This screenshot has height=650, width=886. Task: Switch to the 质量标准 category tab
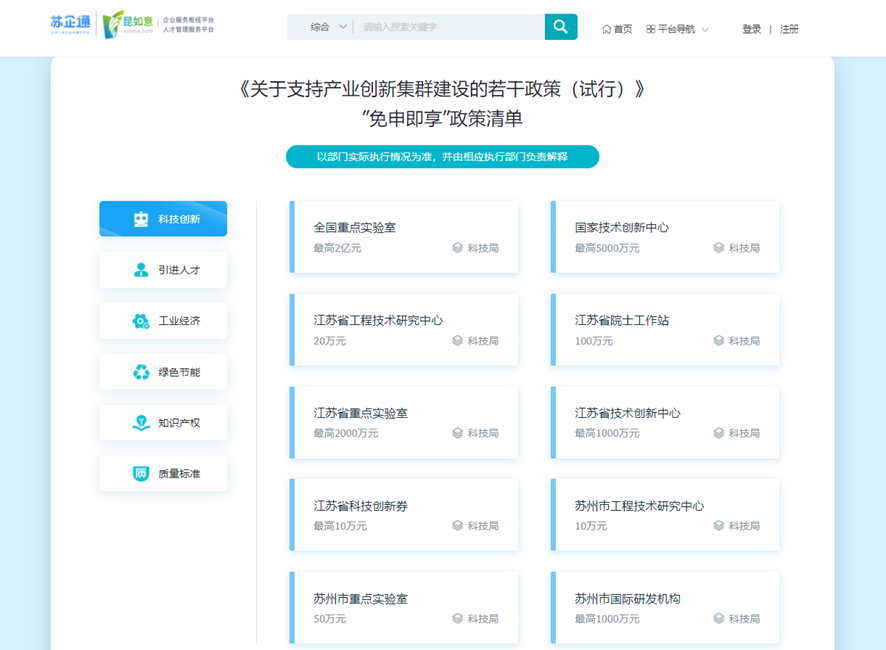point(163,474)
